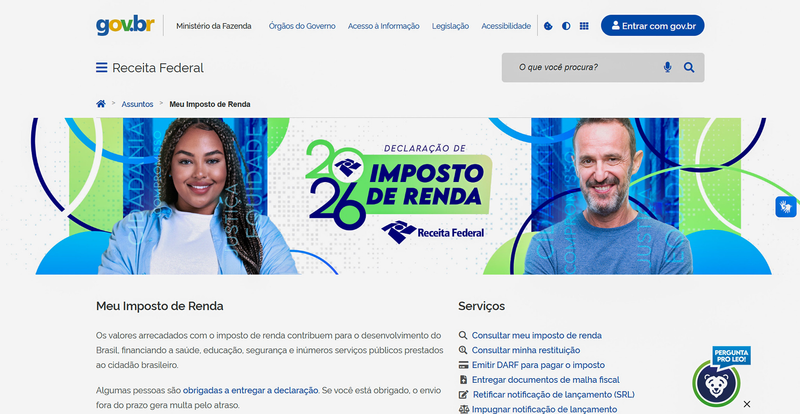This screenshot has height=414, width=800.
Task: Click the search field 'O que você procura?'
Action: (x=587, y=67)
